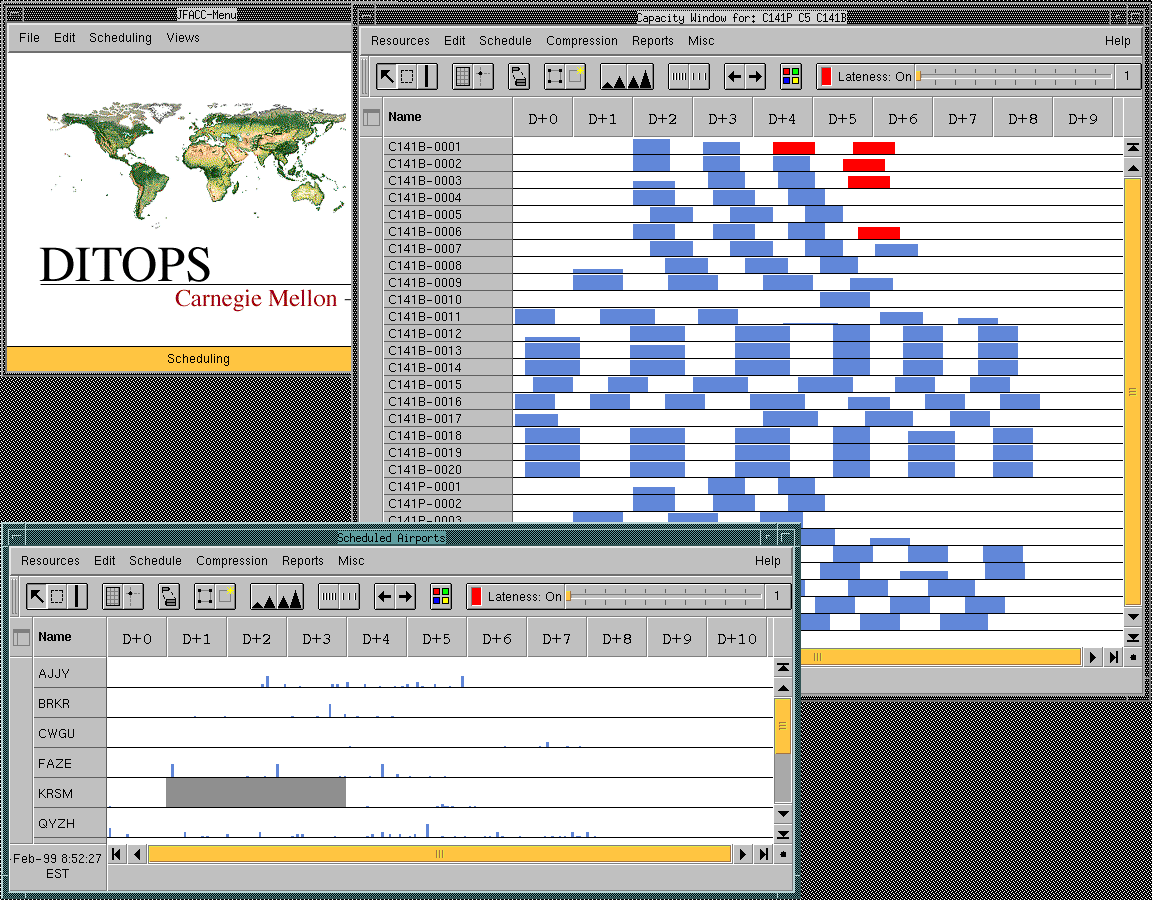
Task: Toggle the table layout icon beside Name in Capacity Window
Action: [x=371, y=118]
